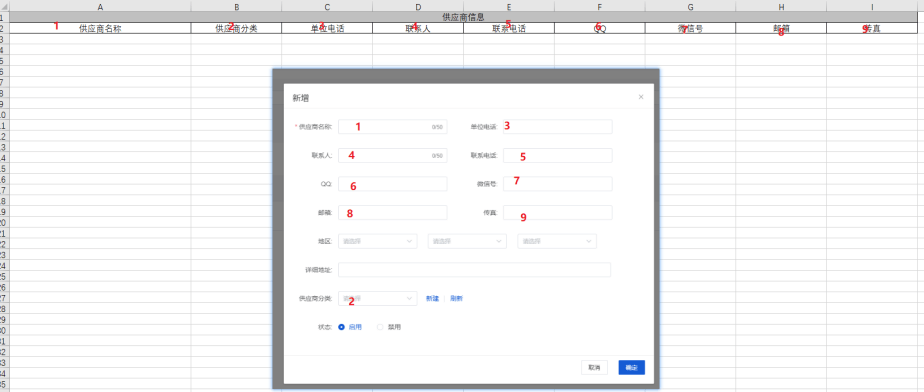Select spreadsheet column header E
Image resolution: width=924 pixels, height=392 pixels.
tap(509, 6)
